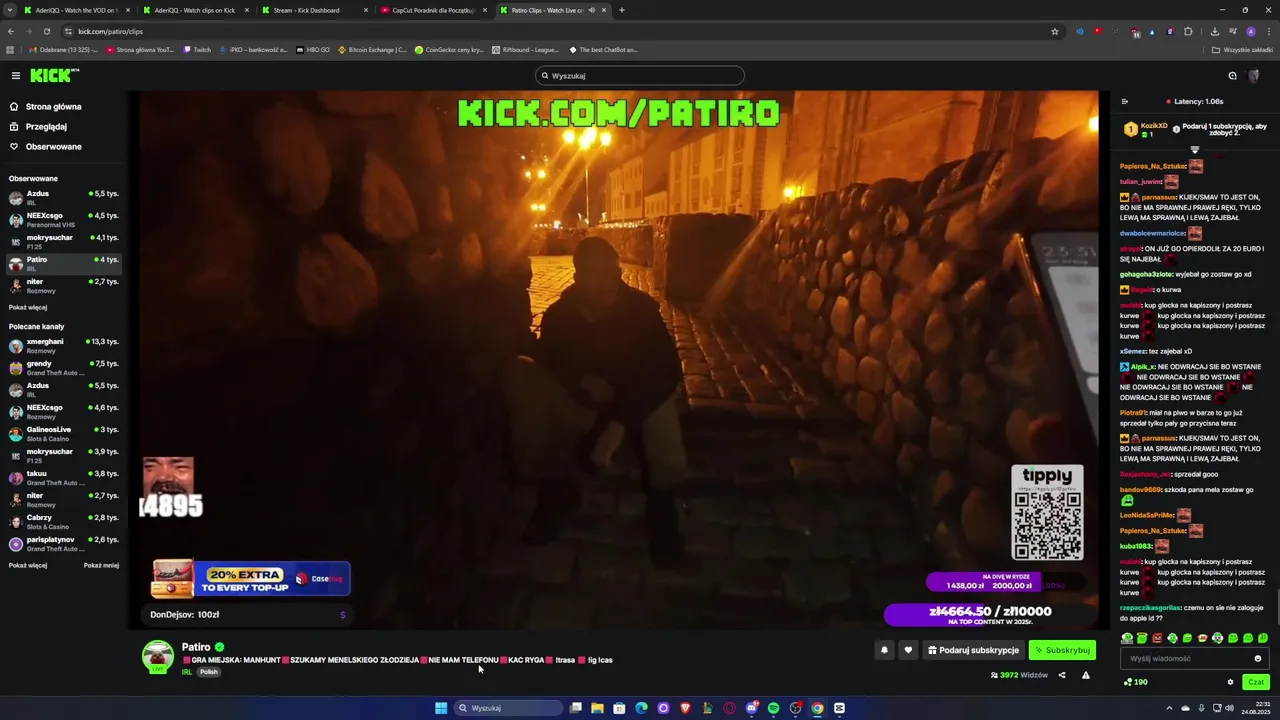This screenshot has height=720, width=1280.
Task: Click Podaruj subskrypcje button
Action: [x=973, y=650]
